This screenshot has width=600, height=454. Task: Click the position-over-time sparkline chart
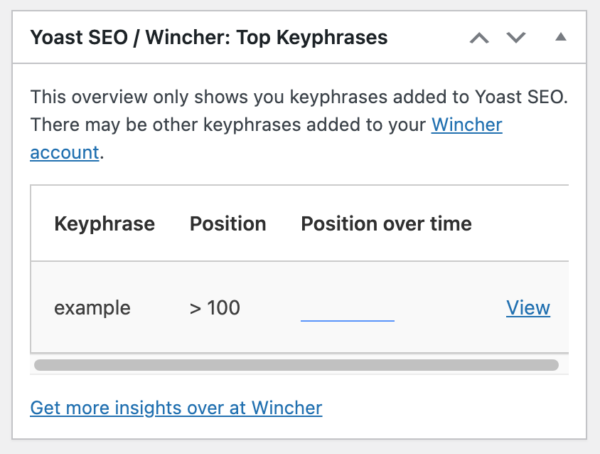click(x=347, y=318)
